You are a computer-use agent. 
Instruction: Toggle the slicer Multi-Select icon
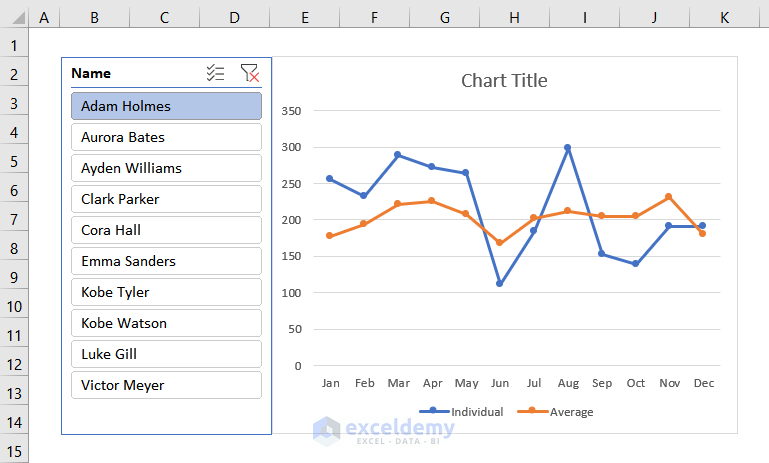(215, 73)
